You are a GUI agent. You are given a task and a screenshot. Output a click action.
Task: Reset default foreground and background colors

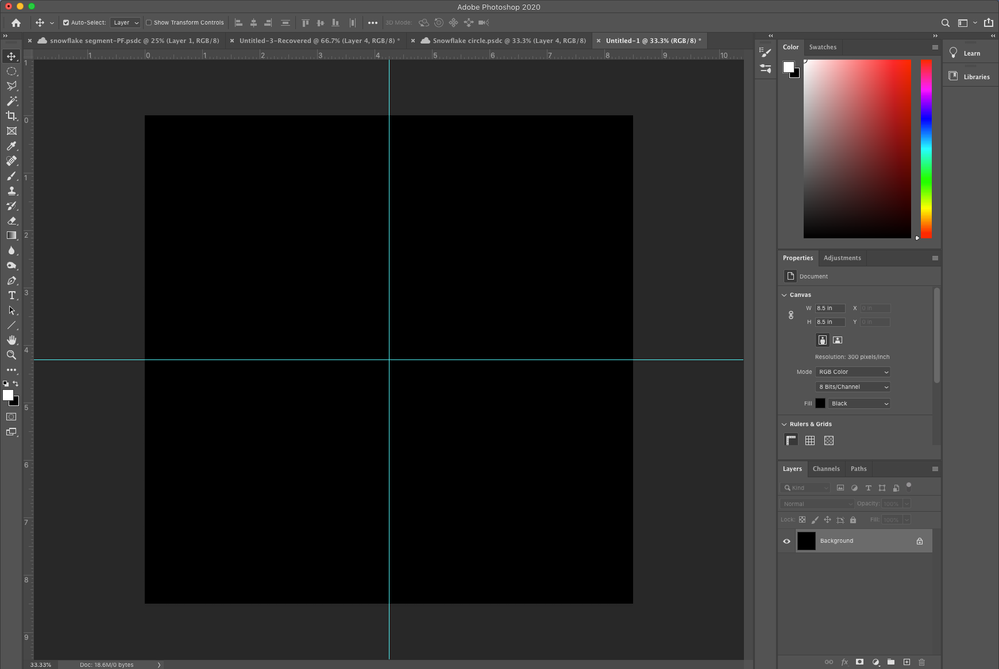point(6,384)
